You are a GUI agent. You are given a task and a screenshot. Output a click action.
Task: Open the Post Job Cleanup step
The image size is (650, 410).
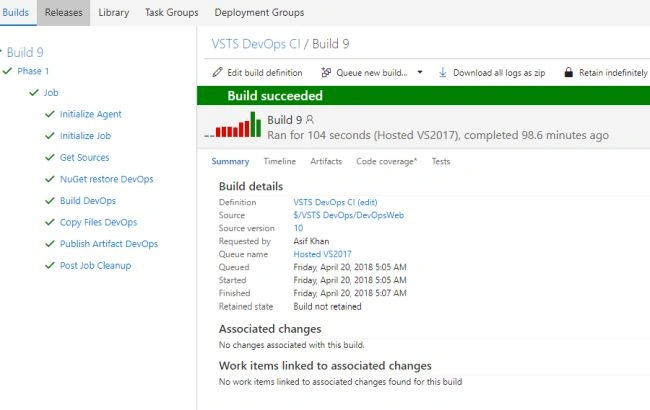[95, 265]
